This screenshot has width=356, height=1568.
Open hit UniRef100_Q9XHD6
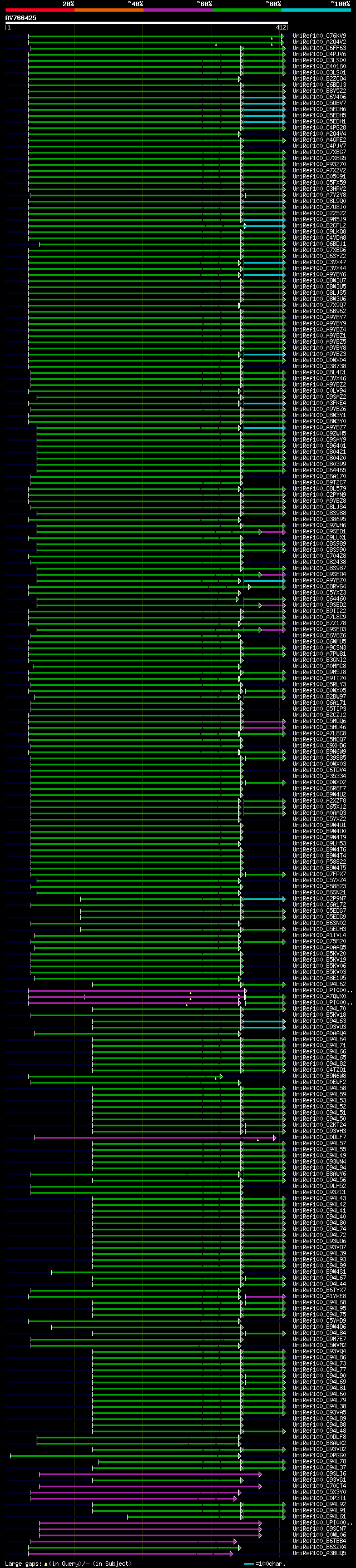(319, 745)
